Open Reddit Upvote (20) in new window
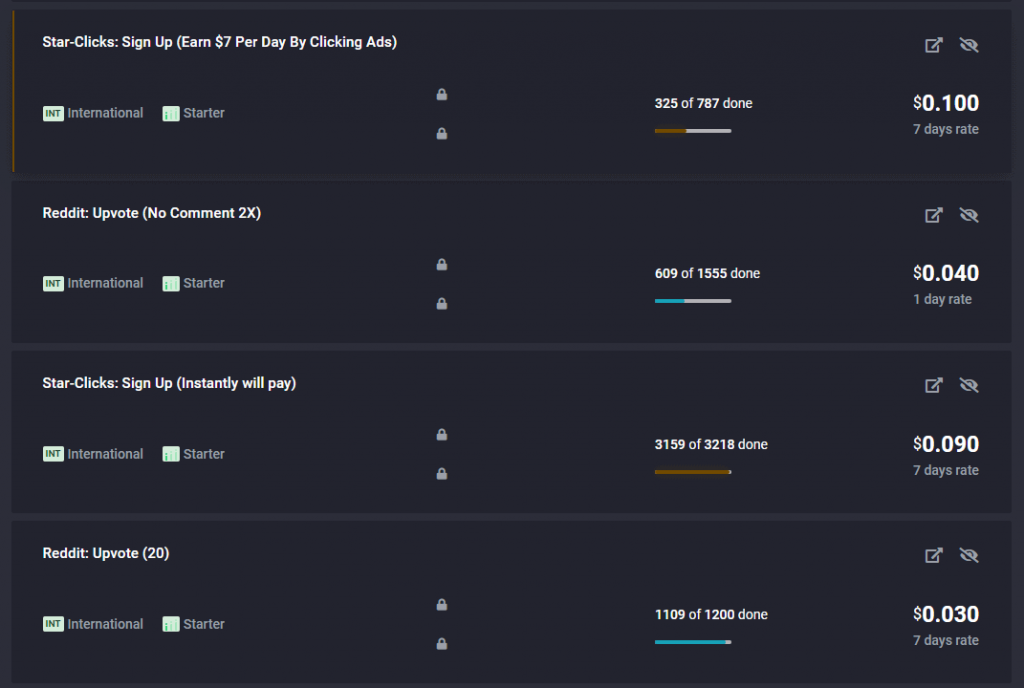This screenshot has width=1024, height=688. pos(934,555)
